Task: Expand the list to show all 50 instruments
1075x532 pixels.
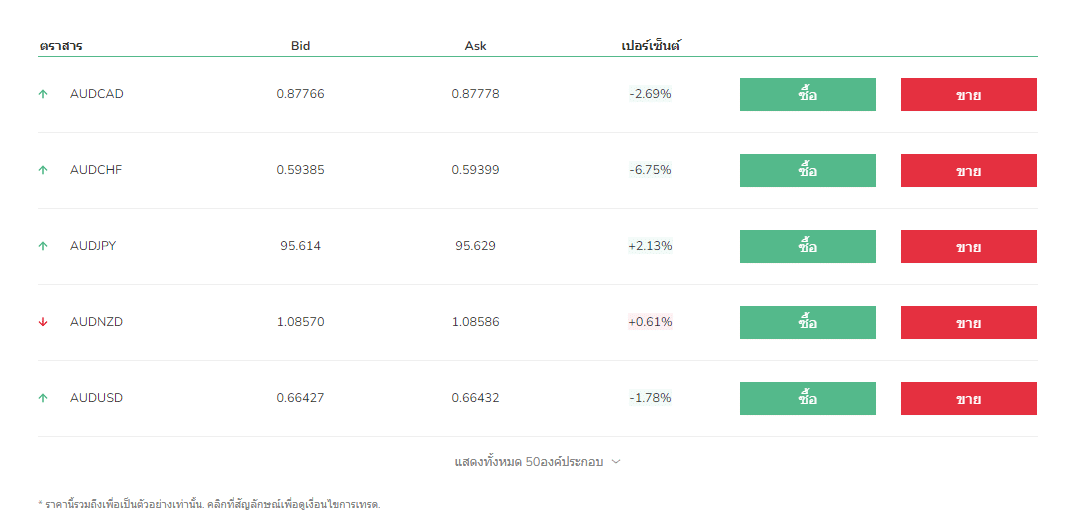Action: 529,462
